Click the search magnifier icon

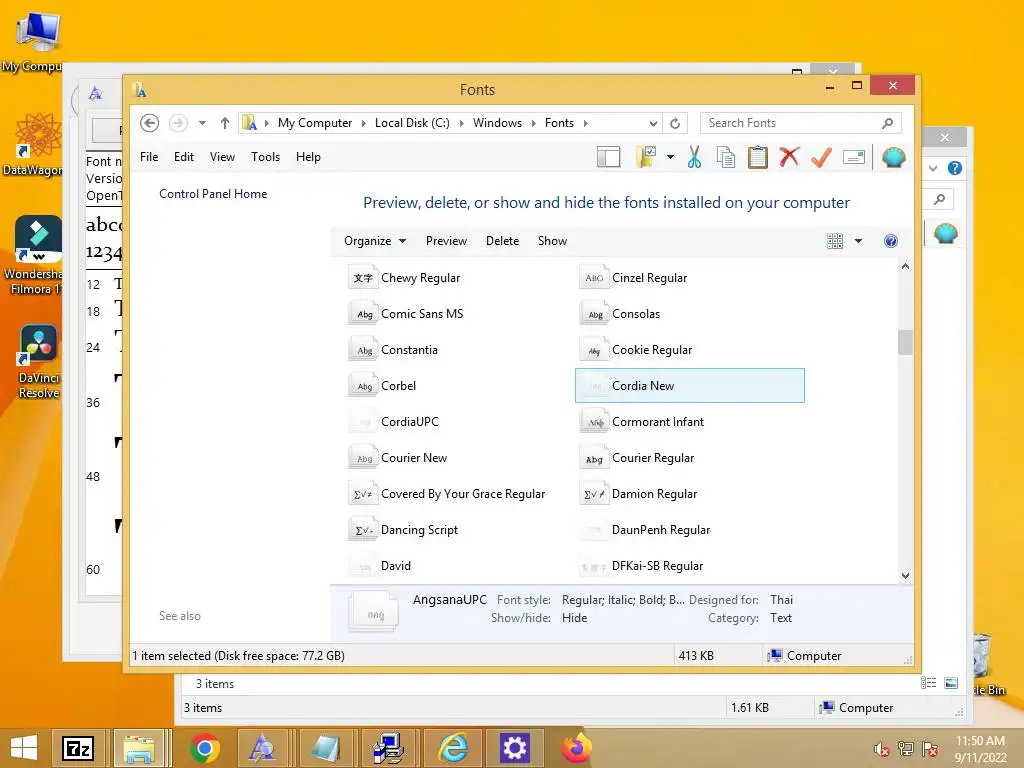tap(888, 123)
